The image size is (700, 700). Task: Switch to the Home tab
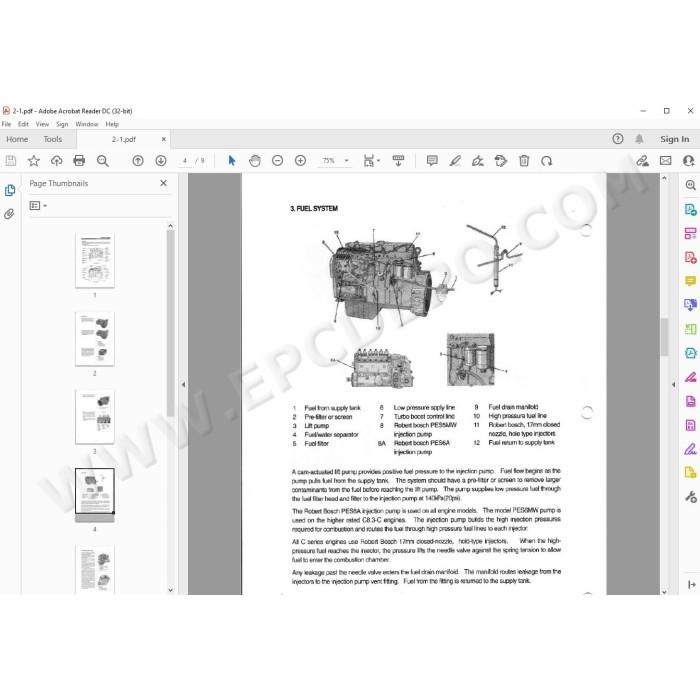(17, 139)
